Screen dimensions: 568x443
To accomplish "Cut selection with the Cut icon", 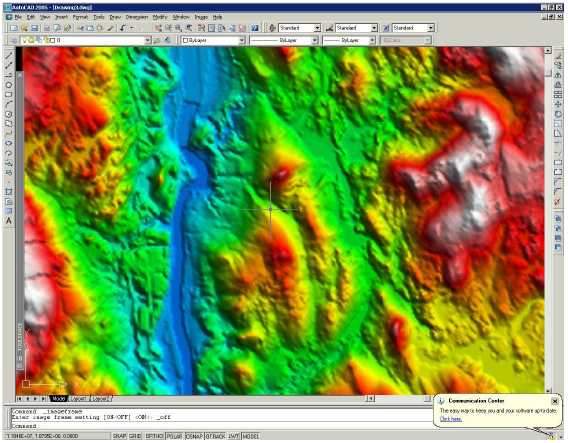I will click(x=80, y=28).
